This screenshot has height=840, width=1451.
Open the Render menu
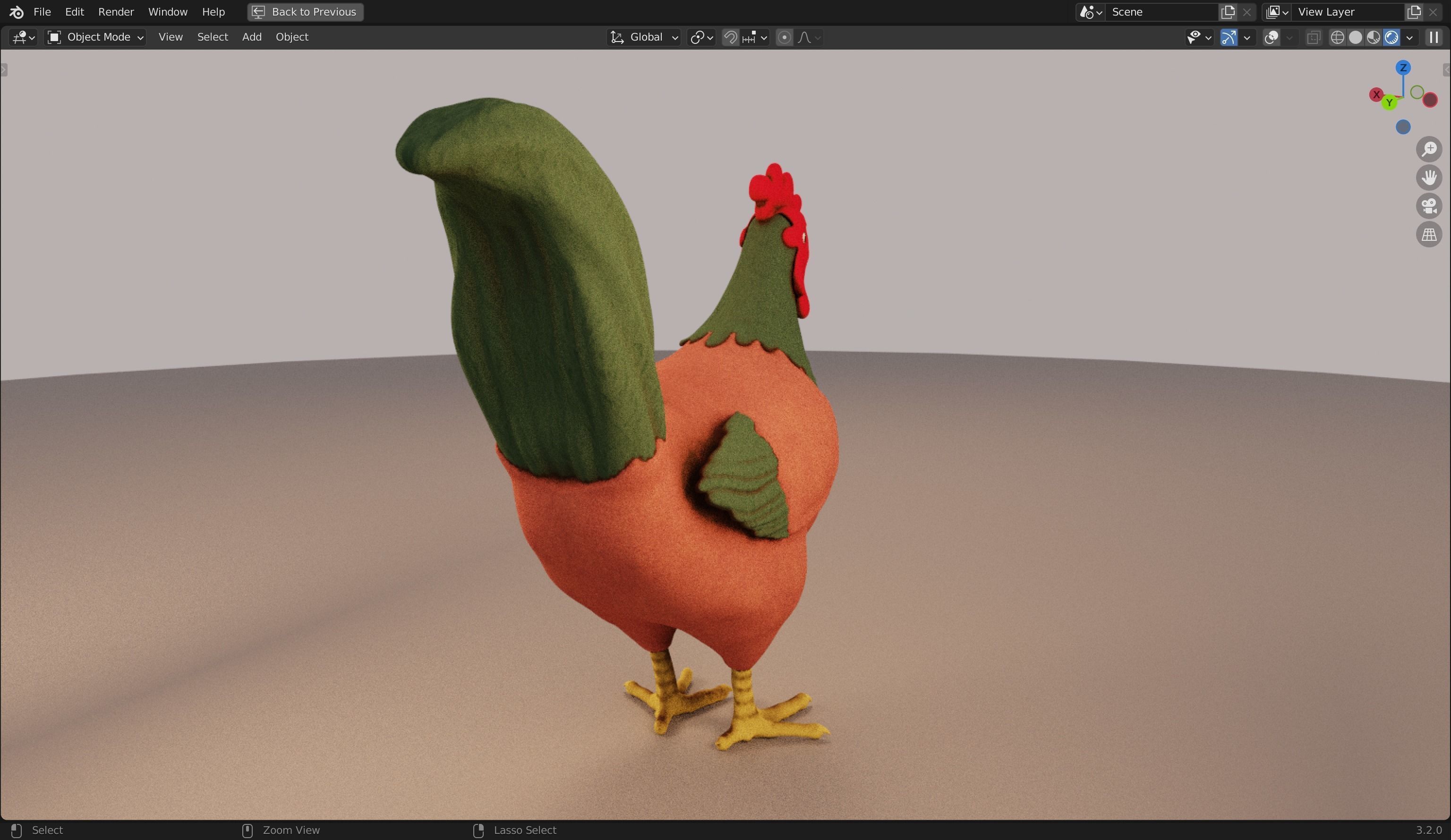[x=116, y=11]
